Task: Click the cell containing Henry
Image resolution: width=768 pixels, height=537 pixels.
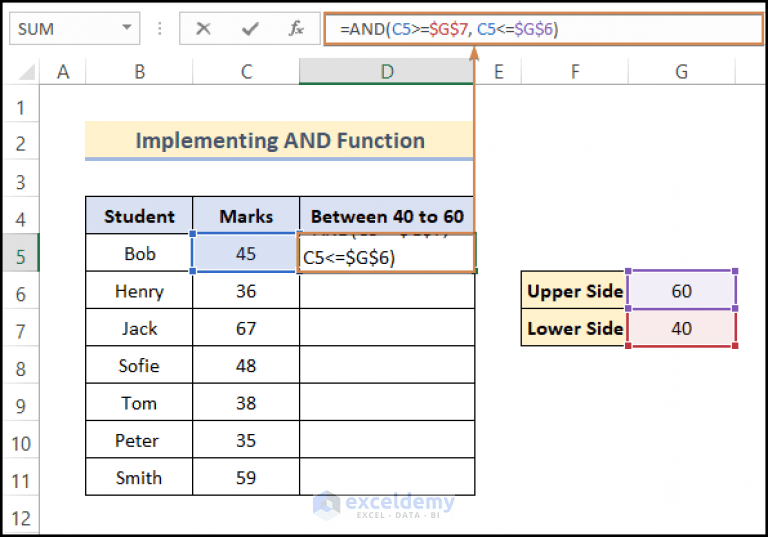Action: click(x=139, y=291)
